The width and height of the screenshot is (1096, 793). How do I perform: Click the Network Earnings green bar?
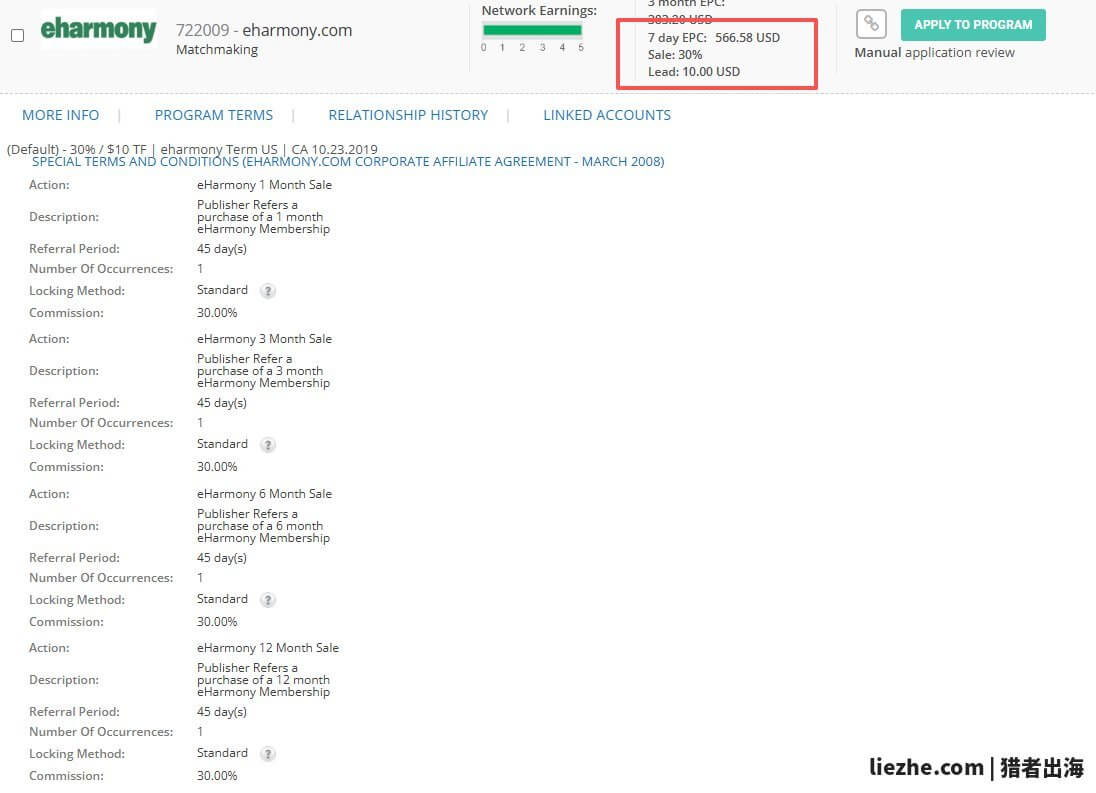pos(532,30)
